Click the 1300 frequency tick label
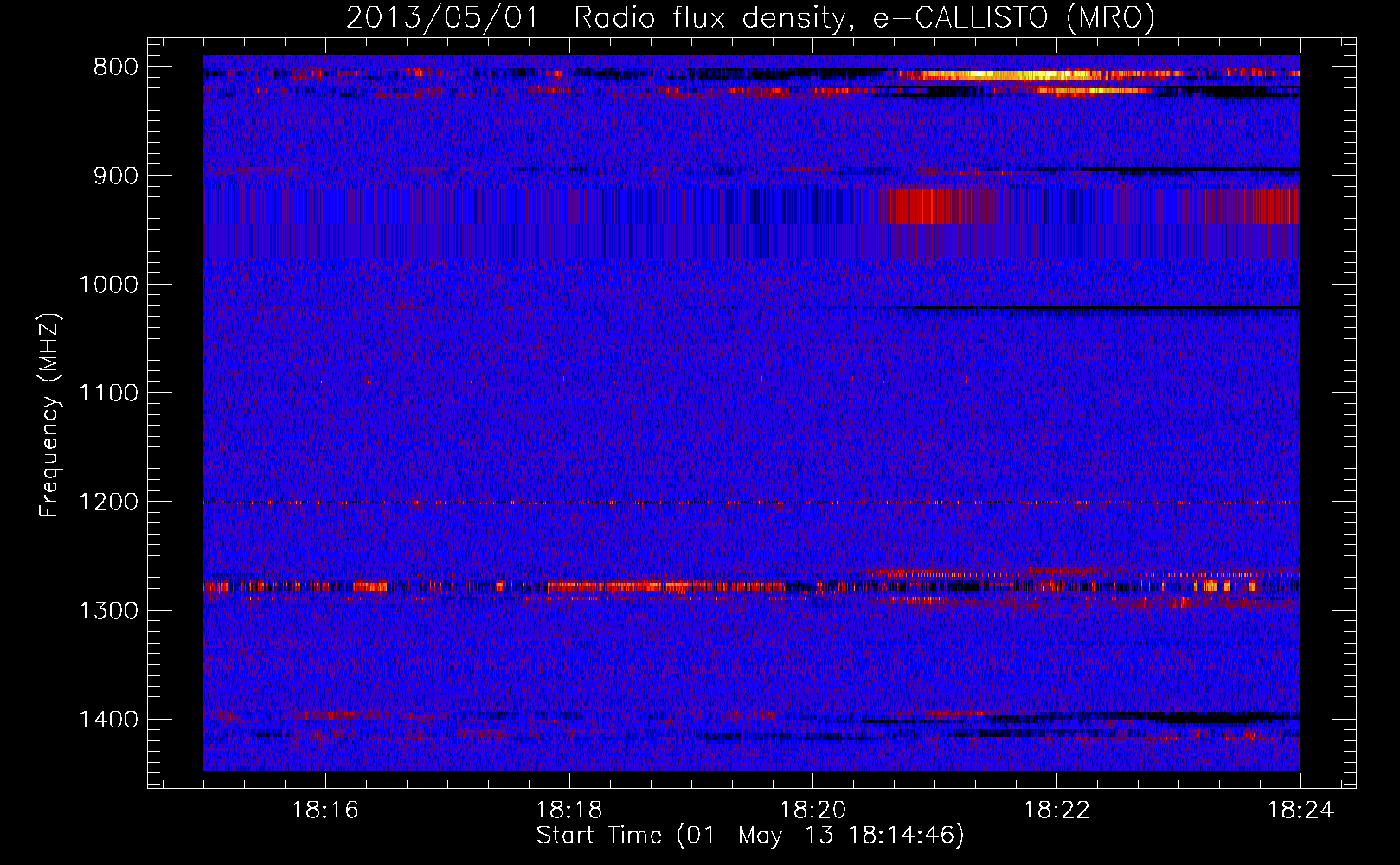The width and height of the screenshot is (1400, 865). pos(108,612)
